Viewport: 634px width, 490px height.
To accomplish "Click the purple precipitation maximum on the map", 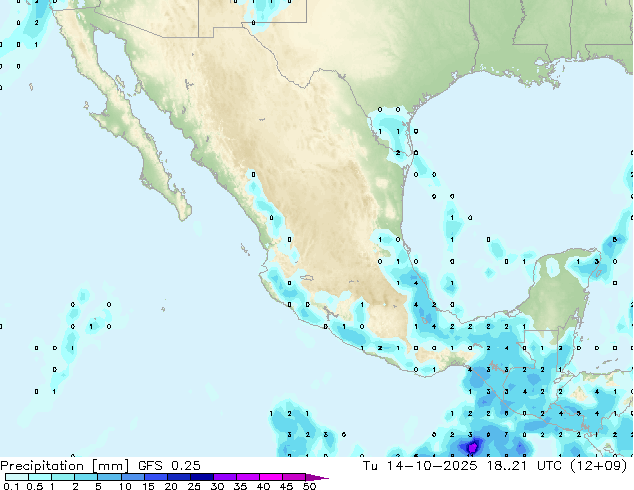I will [472, 448].
